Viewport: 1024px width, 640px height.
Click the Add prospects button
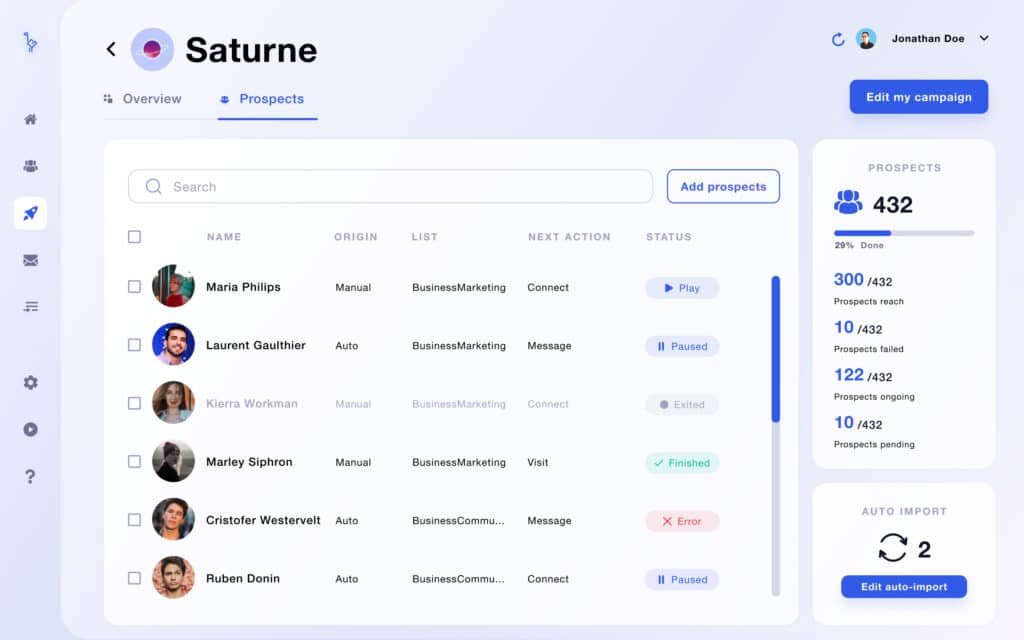[723, 186]
